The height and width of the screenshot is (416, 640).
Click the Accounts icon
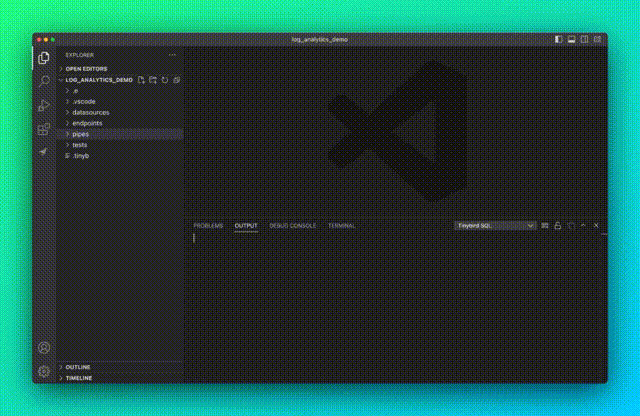pyautogui.click(x=44, y=348)
